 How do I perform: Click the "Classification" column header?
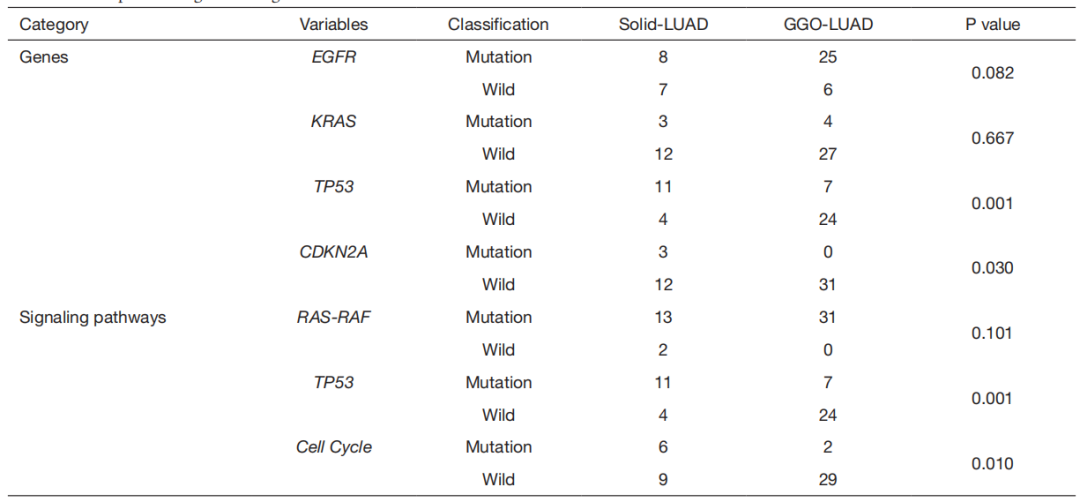[498, 24]
